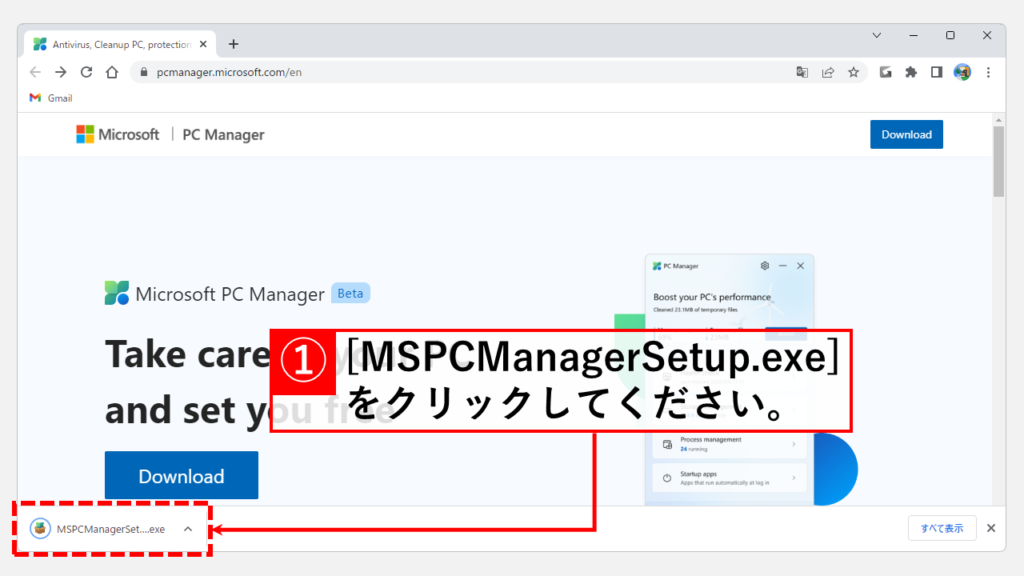Open the extensions puzzle icon
The width and height of the screenshot is (1024, 576).
pyautogui.click(x=911, y=72)
